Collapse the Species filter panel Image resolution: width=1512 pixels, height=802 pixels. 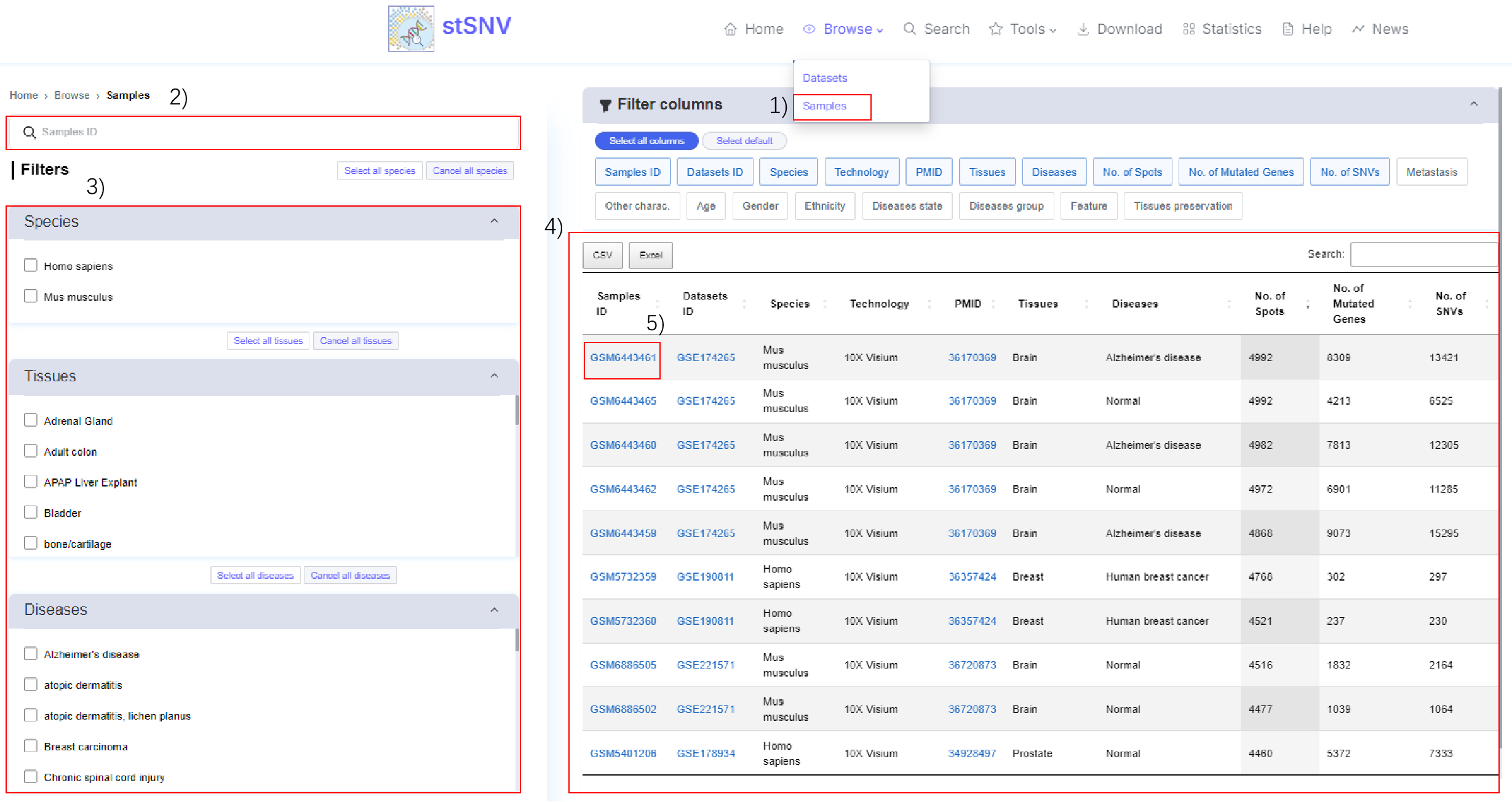(x=494, y=221)
